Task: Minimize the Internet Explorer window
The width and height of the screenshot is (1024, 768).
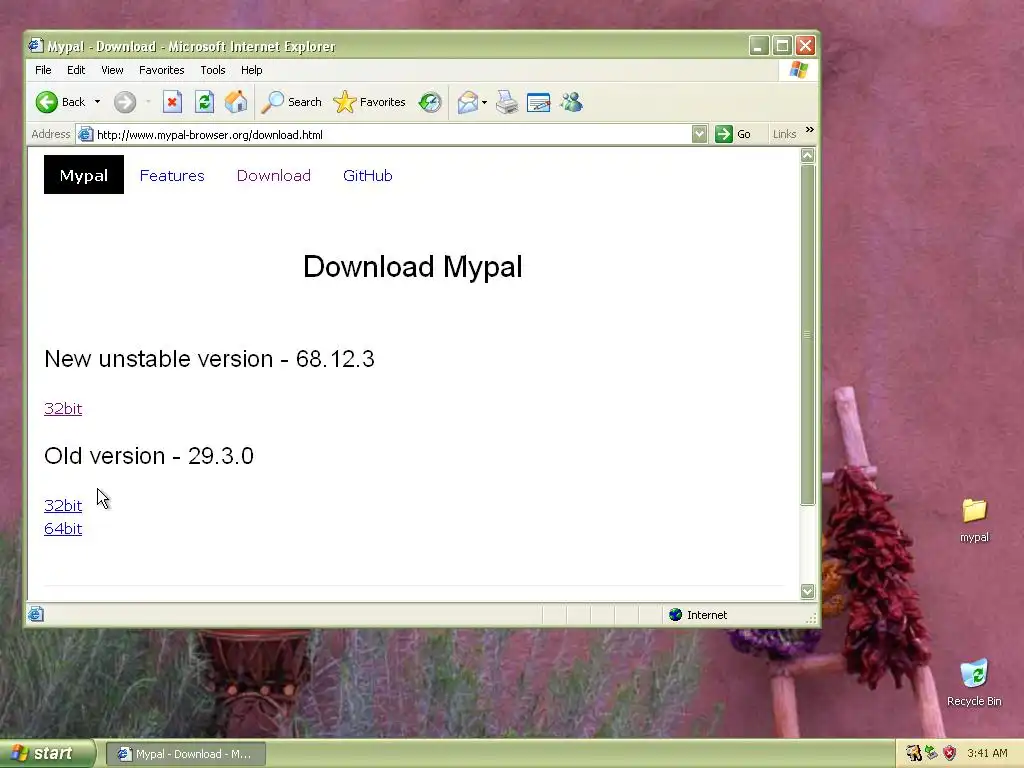Action: [x=758, y=46]
